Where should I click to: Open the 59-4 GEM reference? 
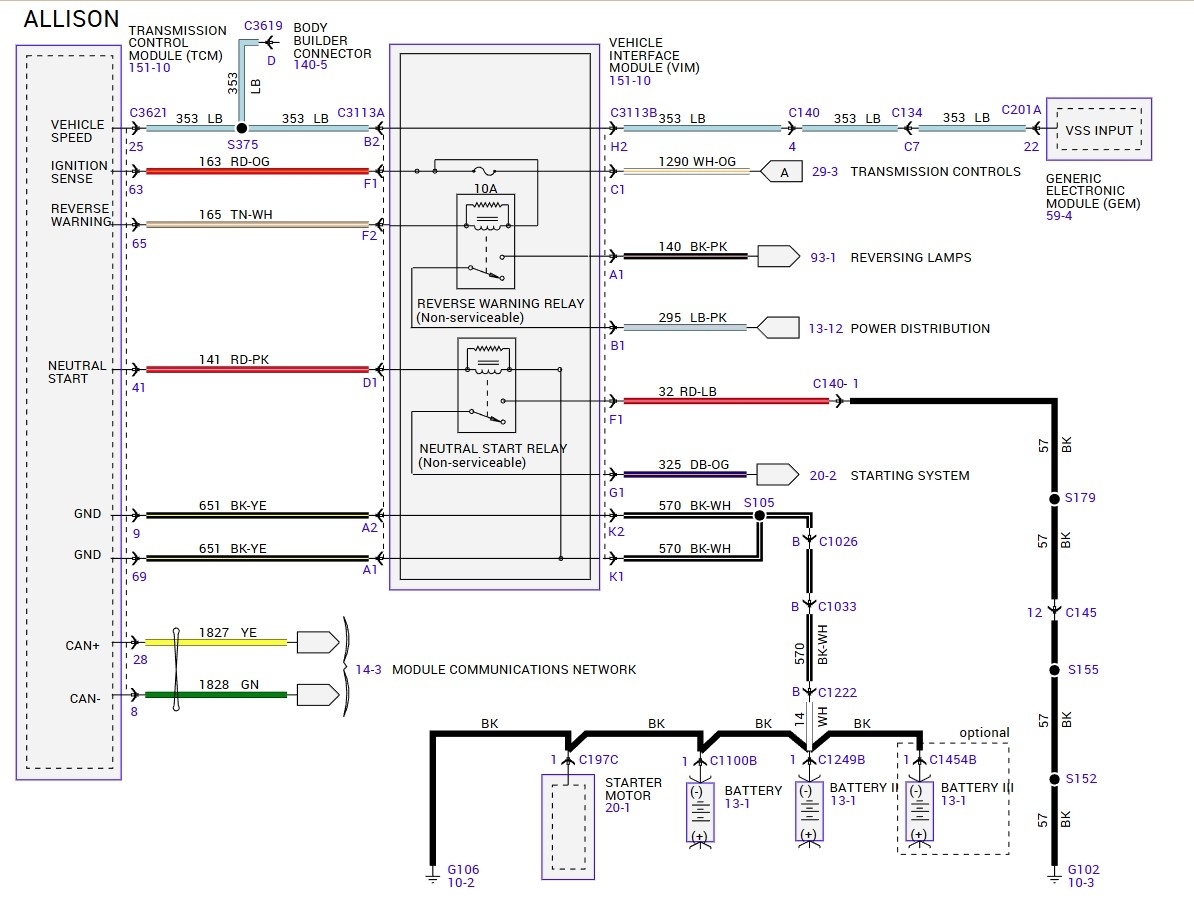pyautogui.click(x=1058, y=216)
